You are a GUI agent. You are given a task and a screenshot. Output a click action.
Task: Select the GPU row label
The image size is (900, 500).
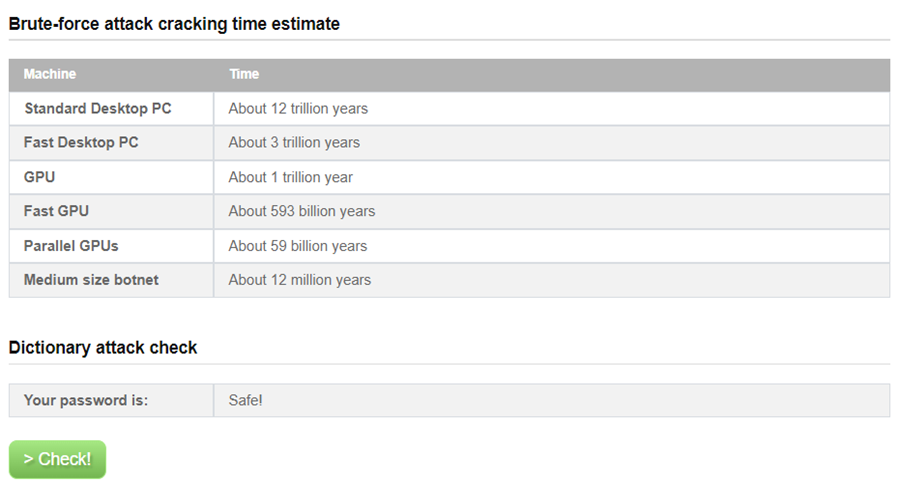pyautogui.click(x=39, y=177)
